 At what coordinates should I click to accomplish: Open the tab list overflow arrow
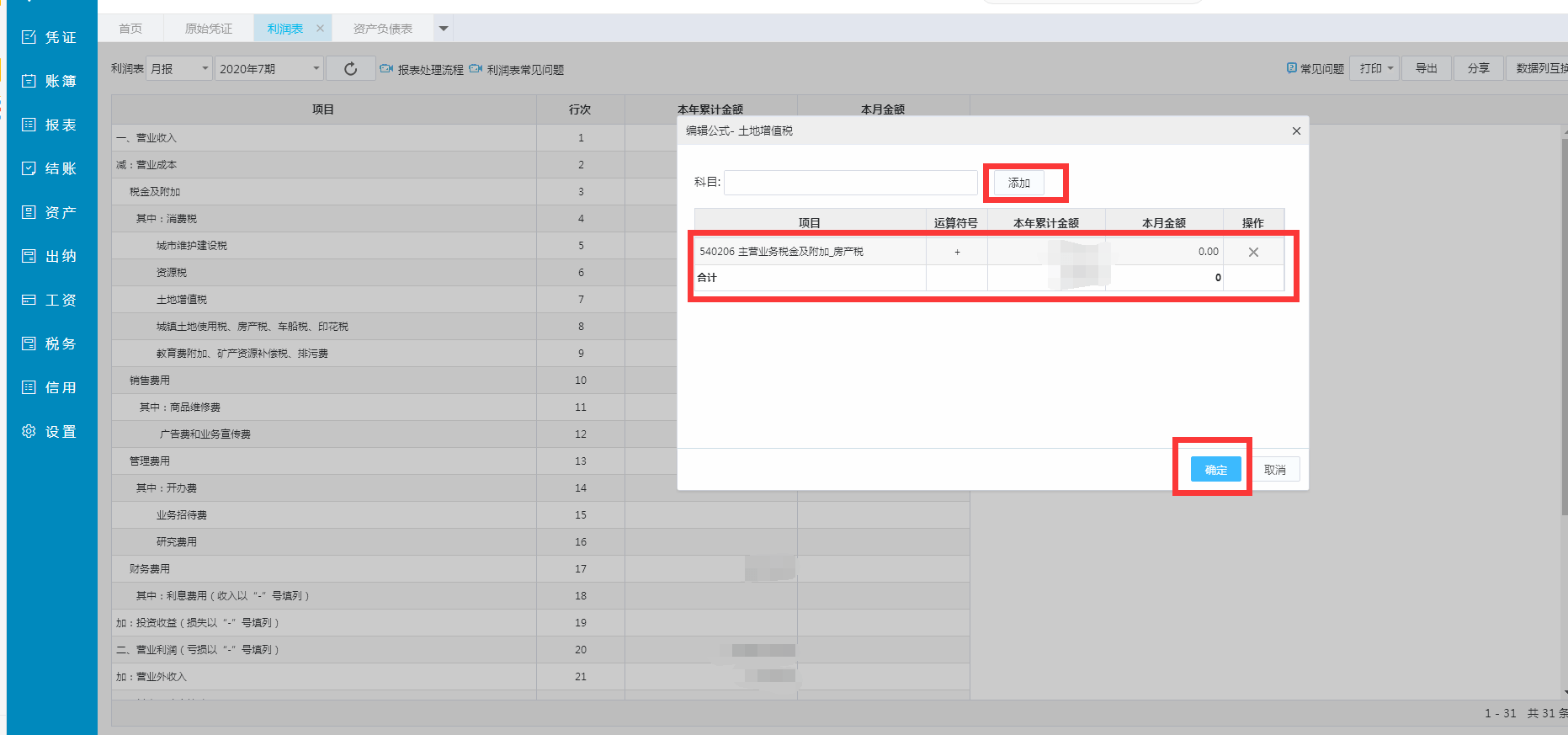pos(444,29)
